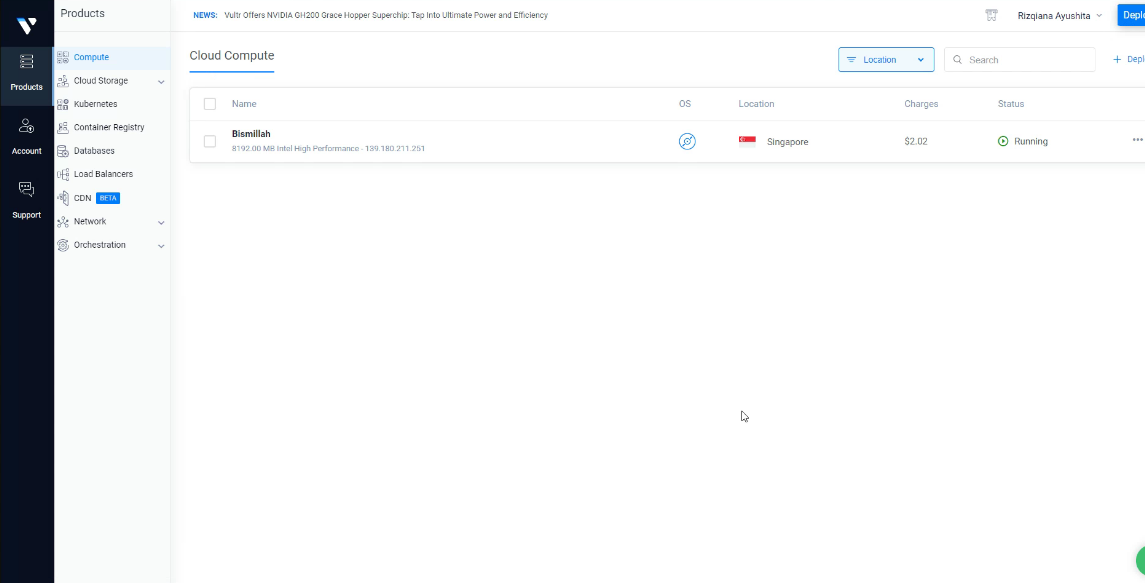
Task: Open the Support chat icon
Action: coord(26,200)
